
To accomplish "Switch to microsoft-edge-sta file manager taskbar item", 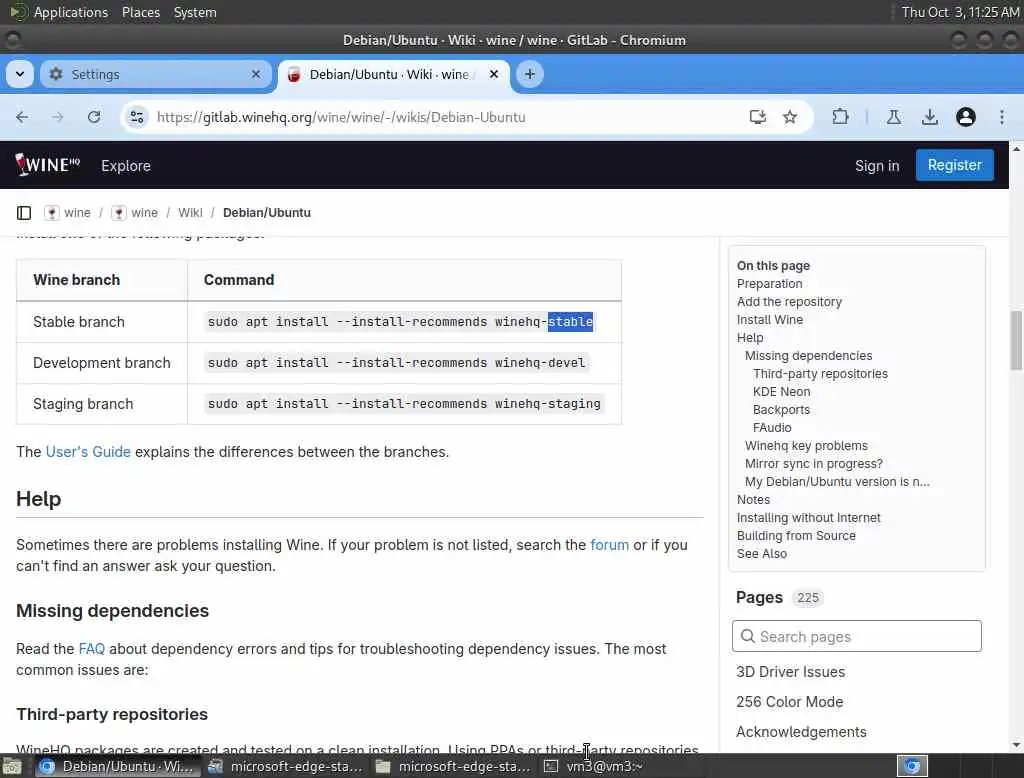I will coord(453,766).
